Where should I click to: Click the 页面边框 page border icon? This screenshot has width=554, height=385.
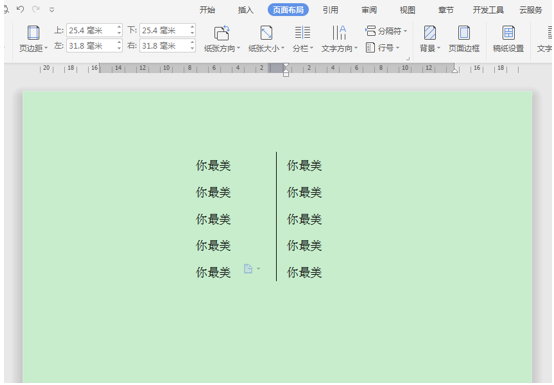point(464,33)
